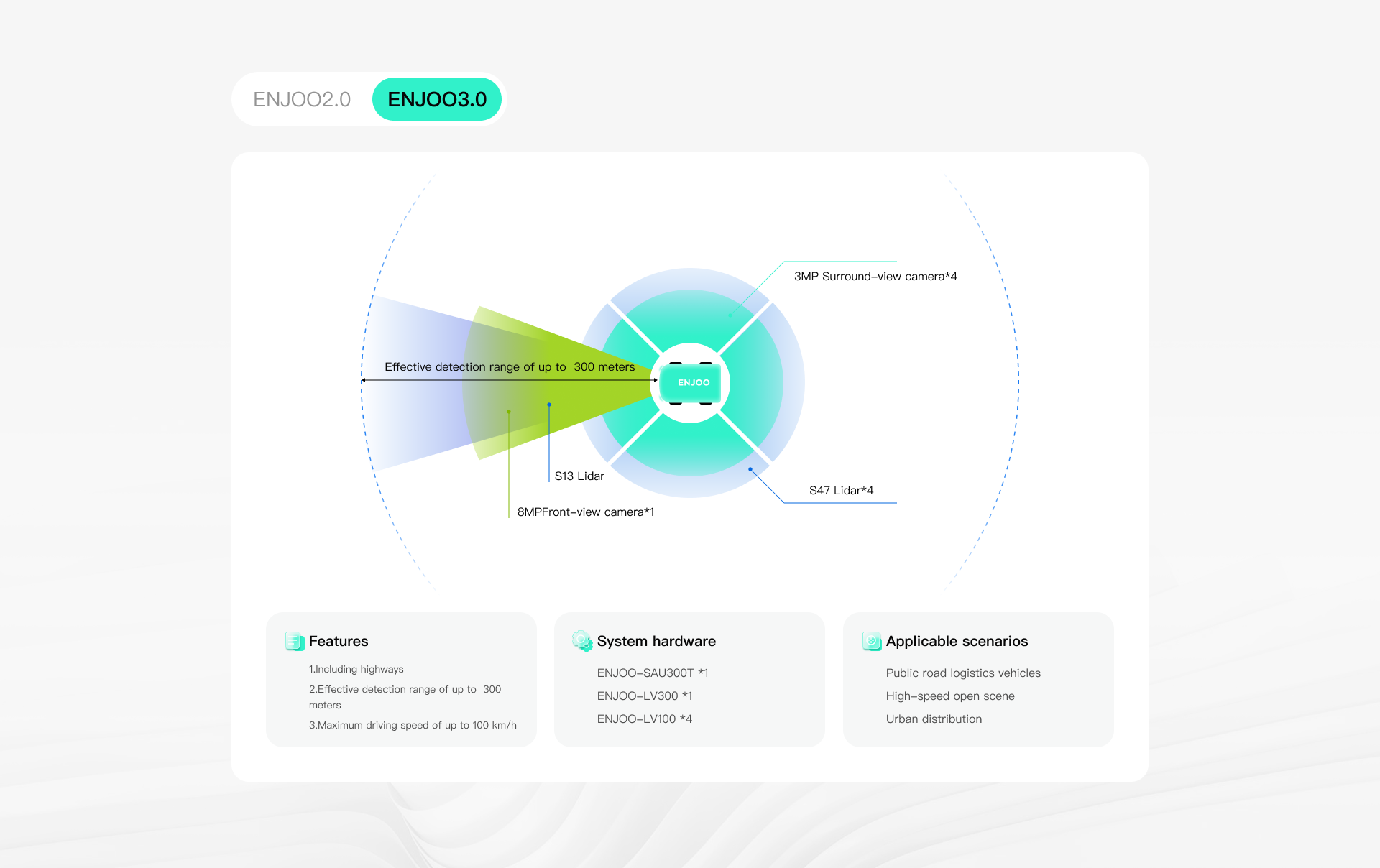Click the S13 Lidar label

[x=579, y=476]
